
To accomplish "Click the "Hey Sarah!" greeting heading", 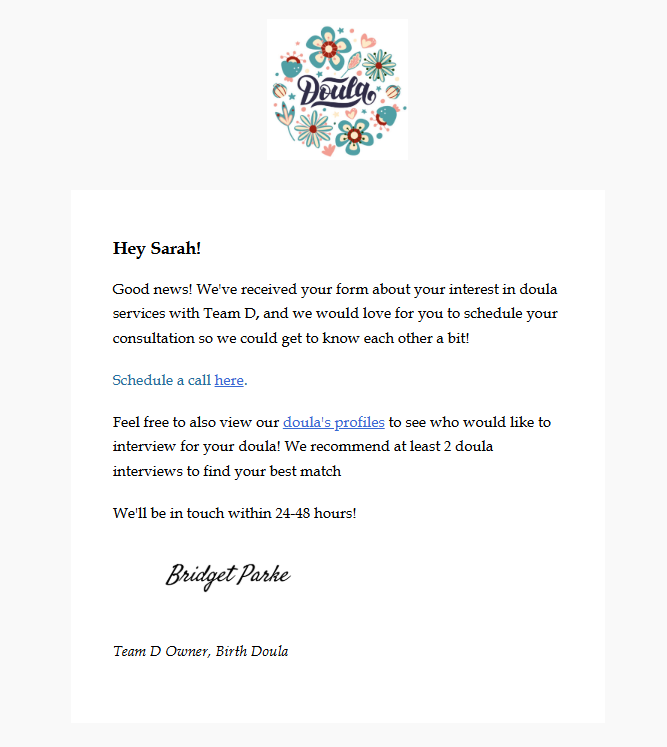I will 157,248.
